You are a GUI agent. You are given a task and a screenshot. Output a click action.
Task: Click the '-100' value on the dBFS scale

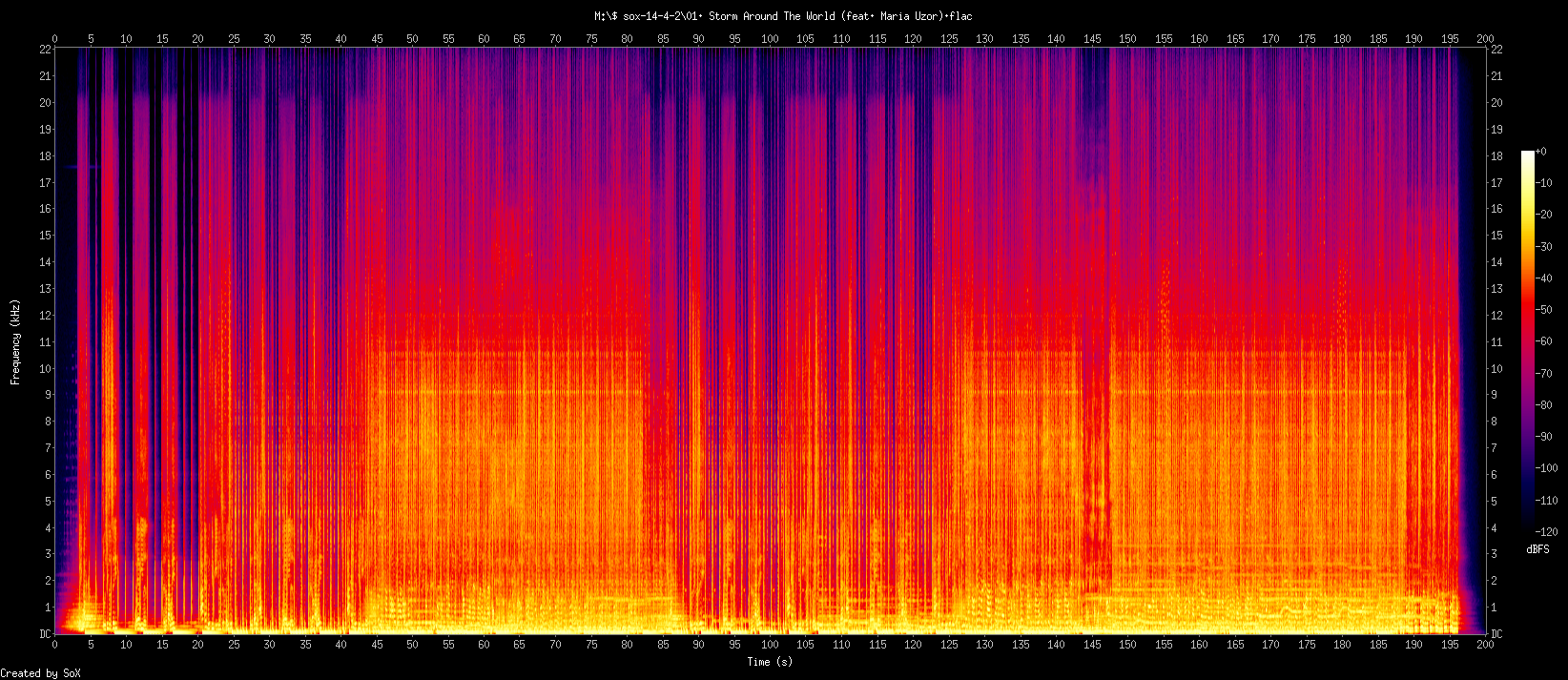(x=1547, y=468)
